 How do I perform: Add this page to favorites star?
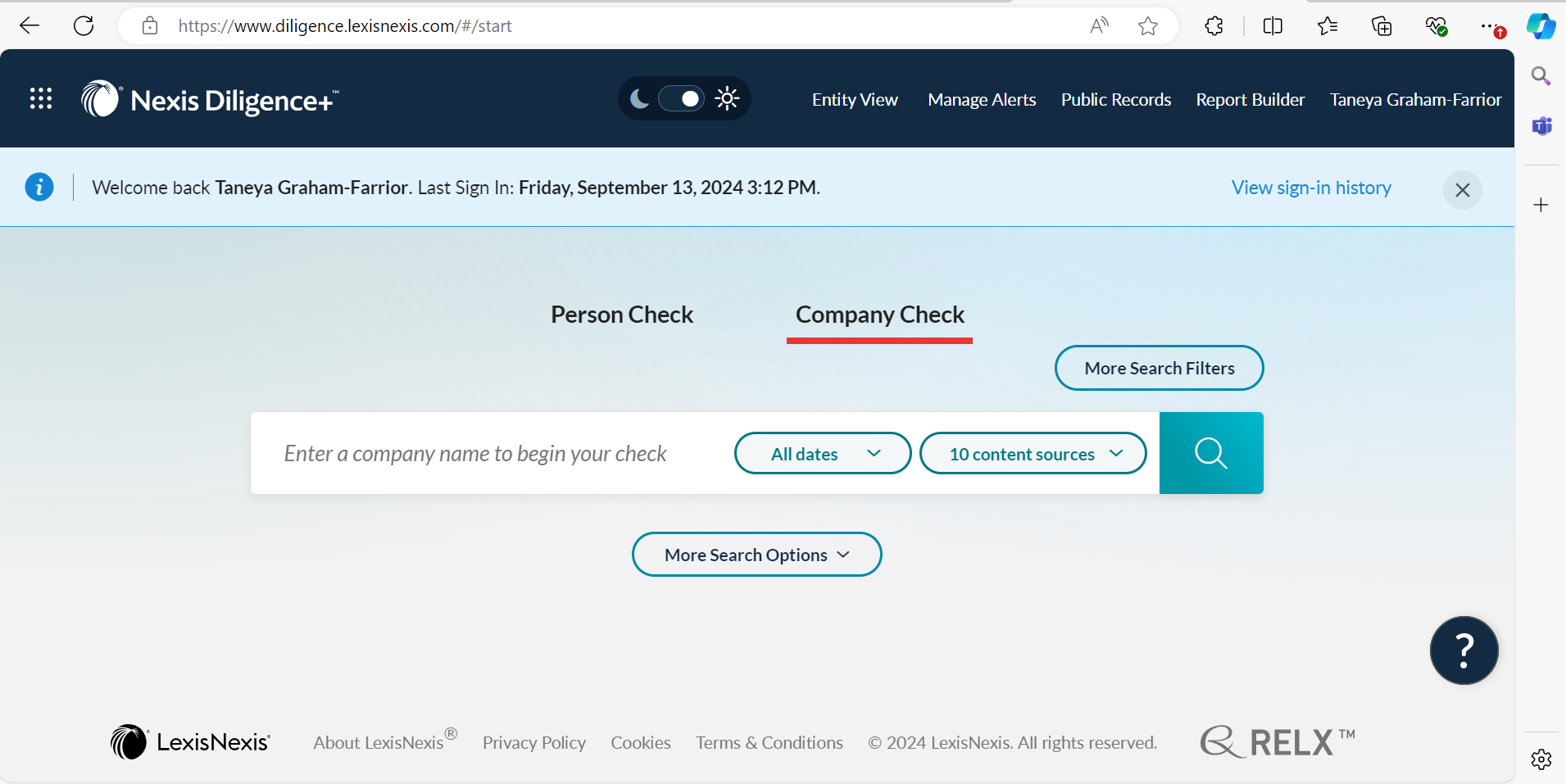tap(1148, 26)
